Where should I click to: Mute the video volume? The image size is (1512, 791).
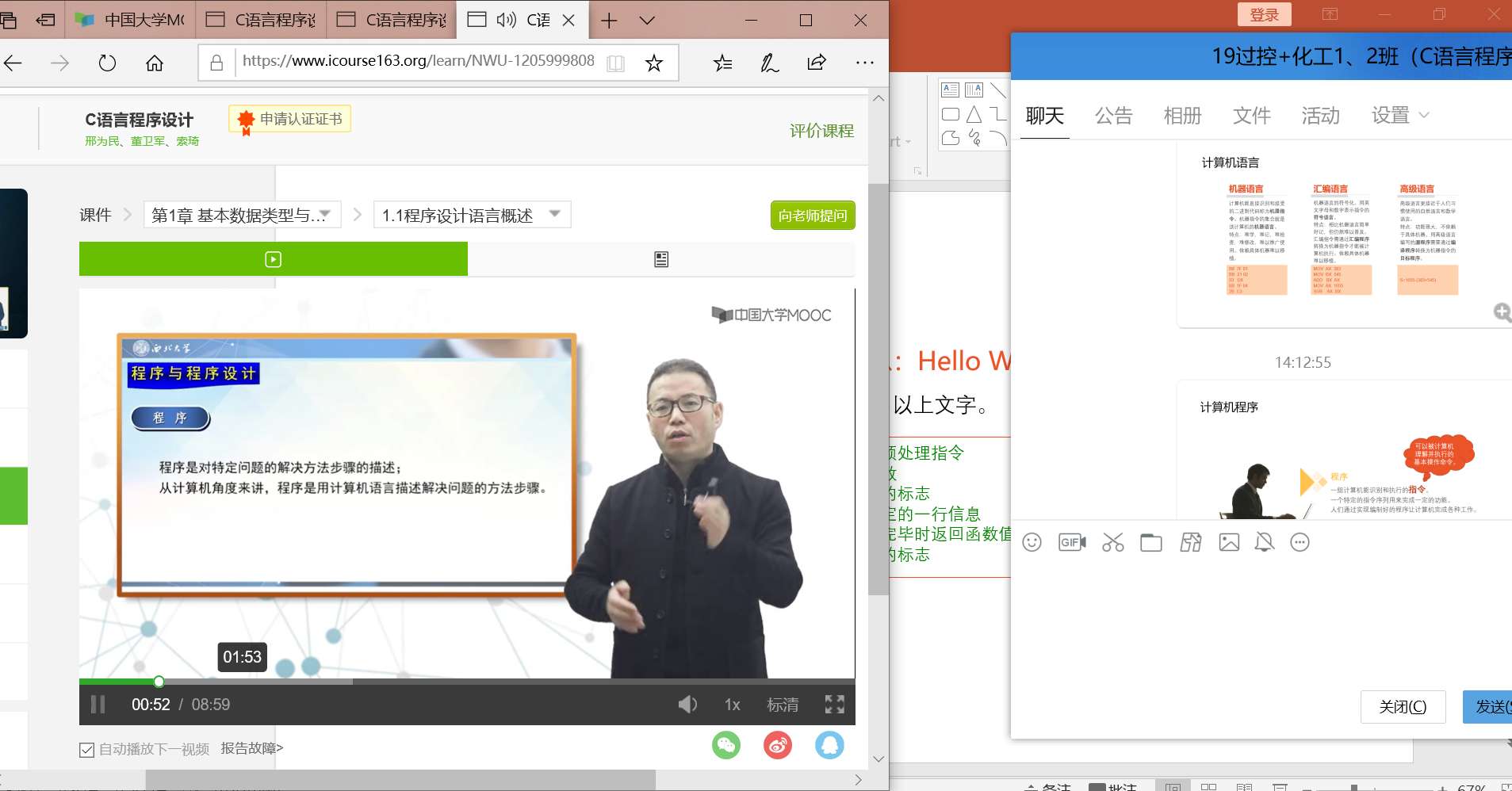coord(687,704)
